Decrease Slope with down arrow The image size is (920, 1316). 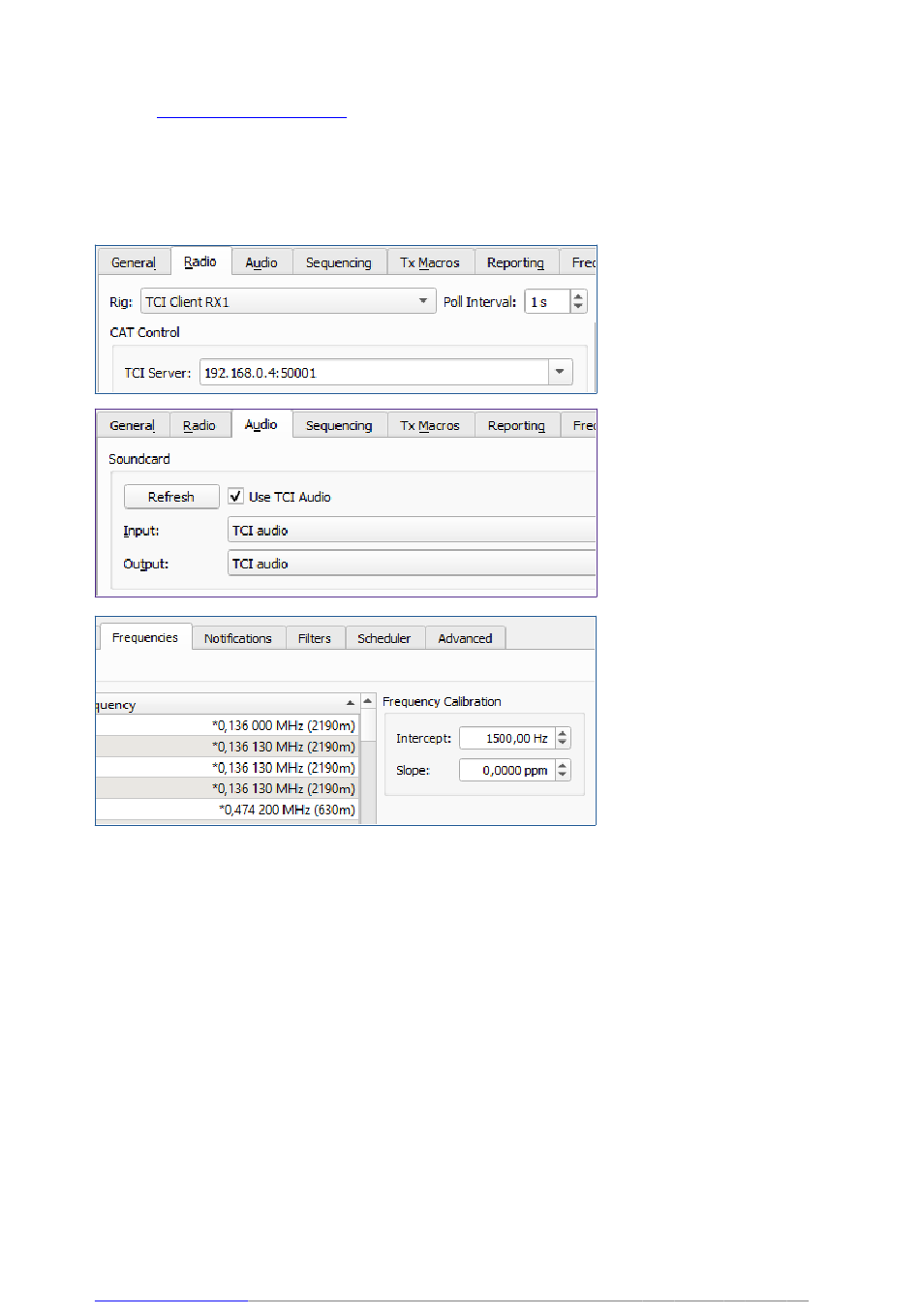tap(563, 776)
